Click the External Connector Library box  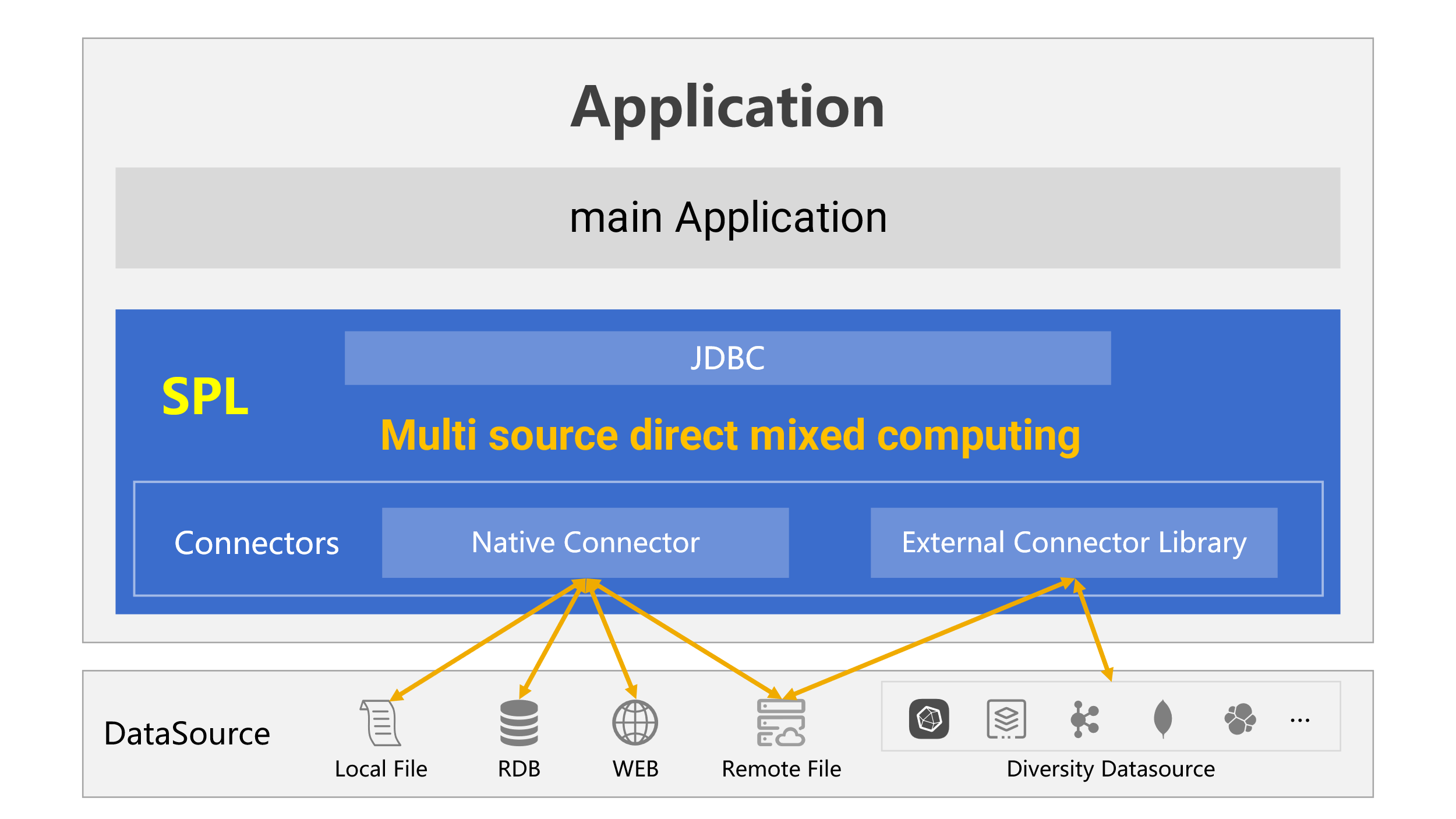[x=1074, y=543]
